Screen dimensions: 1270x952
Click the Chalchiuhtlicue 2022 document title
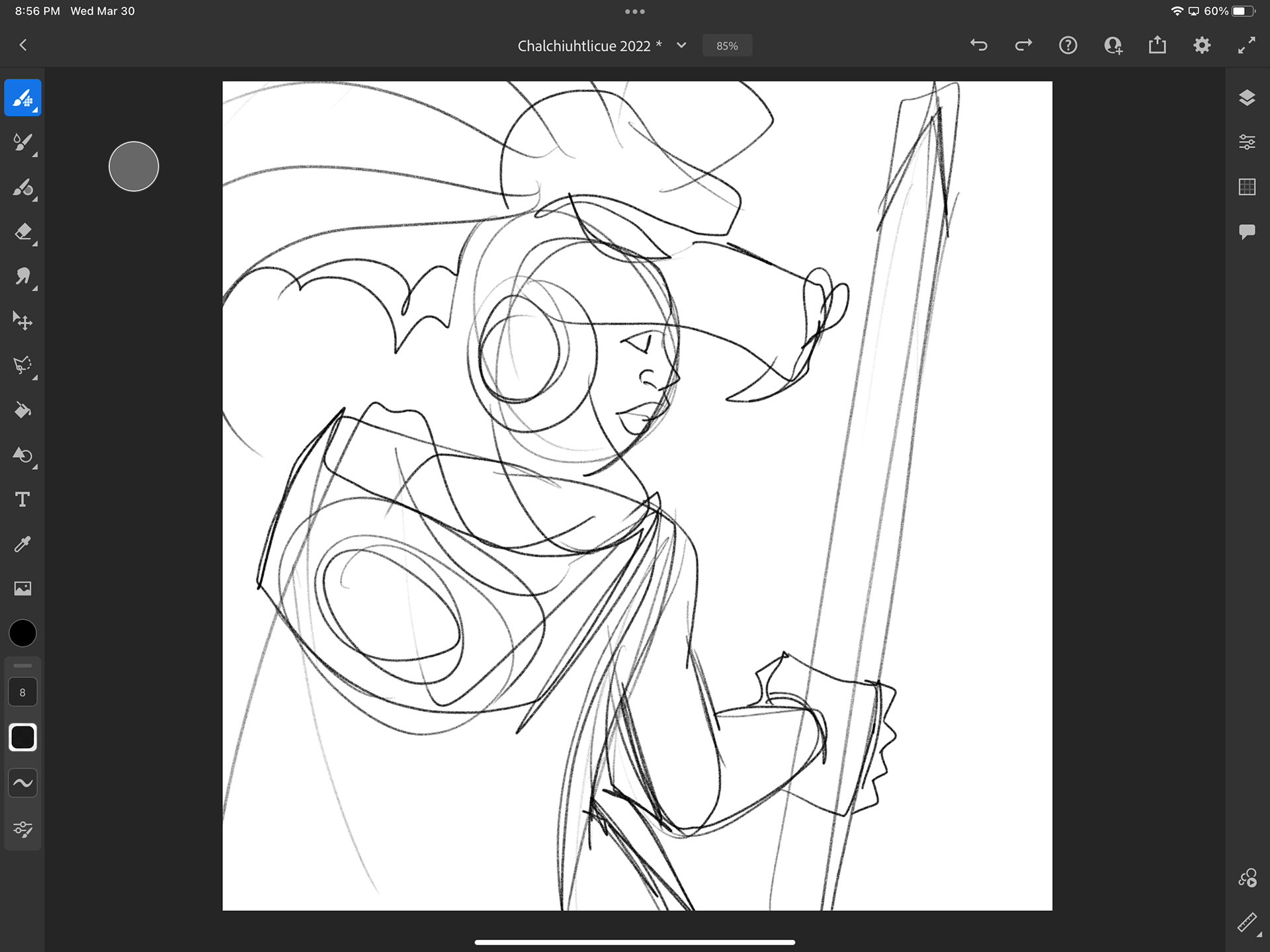pyautogui.click(x=589, y=46)
